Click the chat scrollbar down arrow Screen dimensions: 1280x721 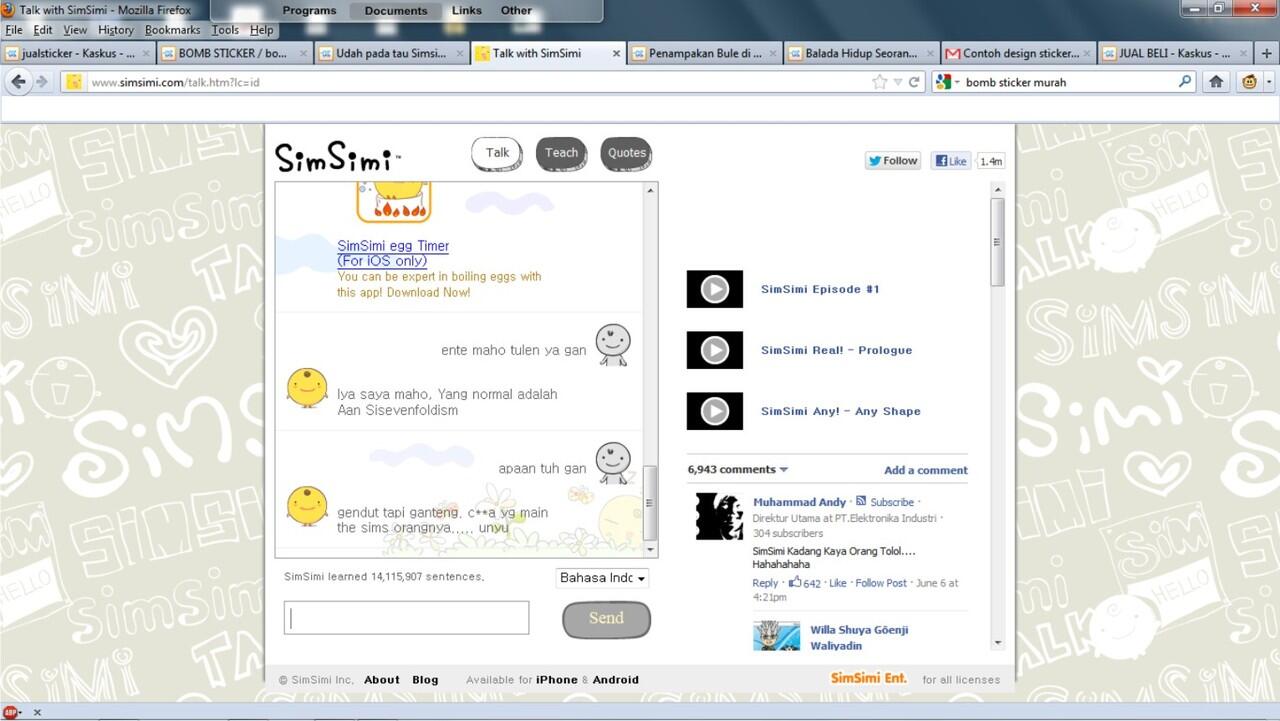[651, 549]
